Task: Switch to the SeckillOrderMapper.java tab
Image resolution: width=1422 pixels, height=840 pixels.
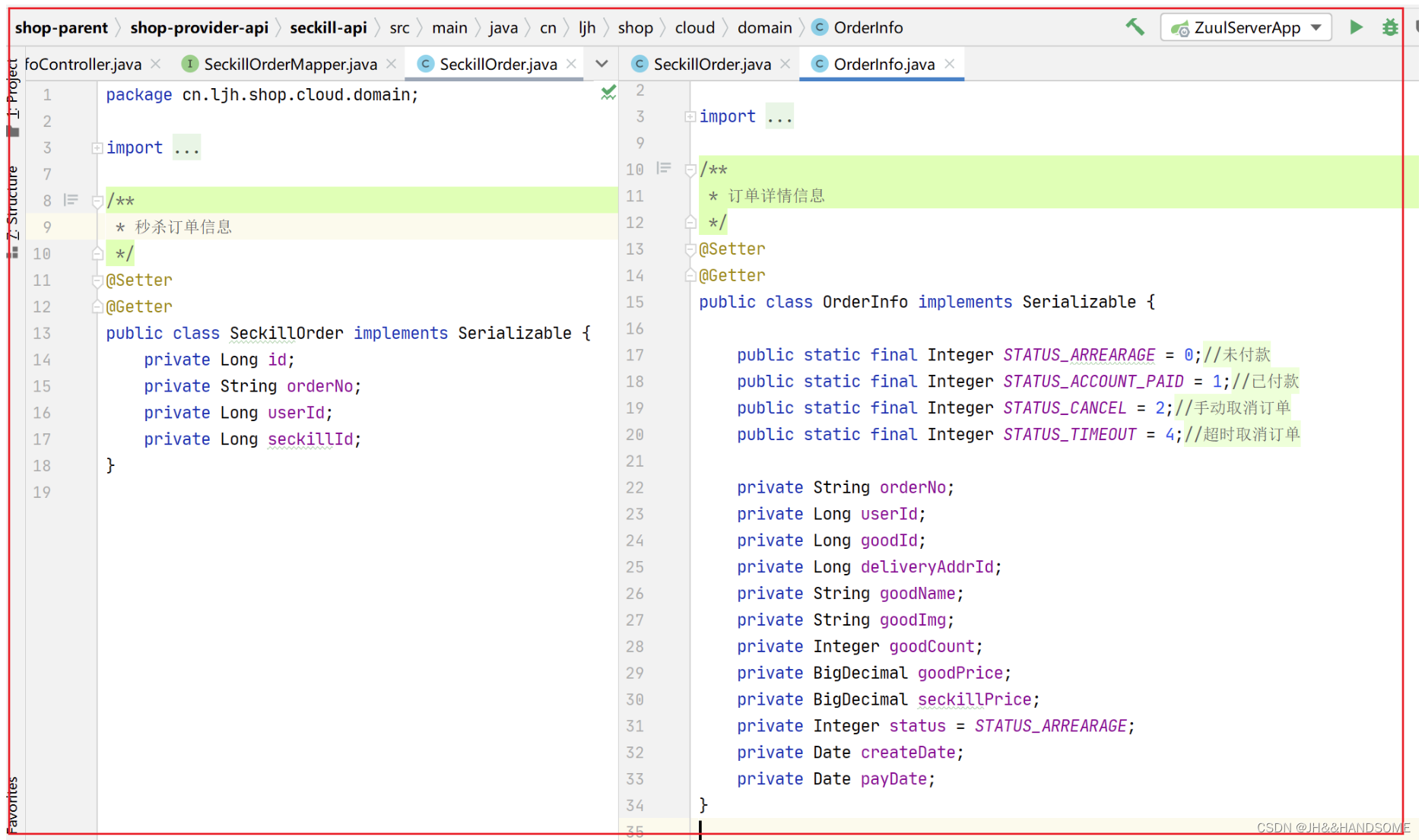Action: click(290, 64)
